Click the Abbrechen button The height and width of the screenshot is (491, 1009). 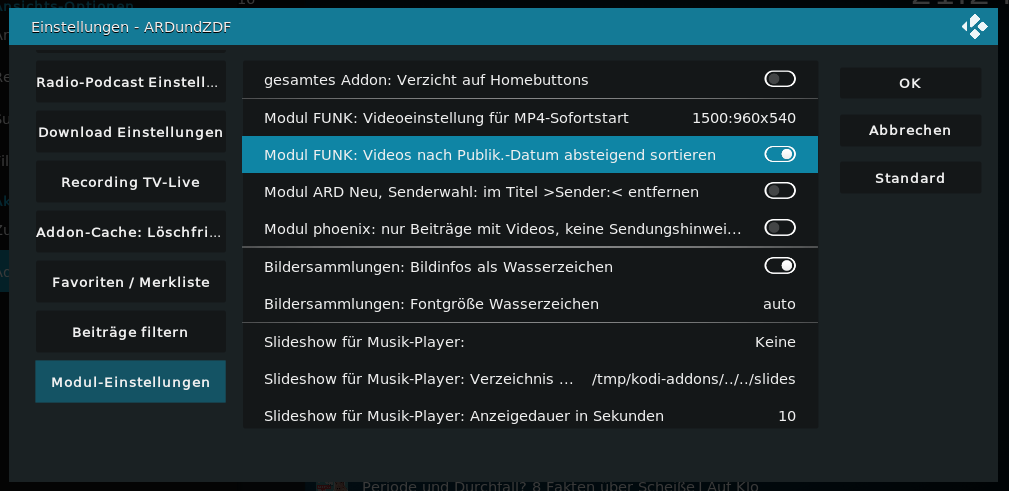point(911,130)
